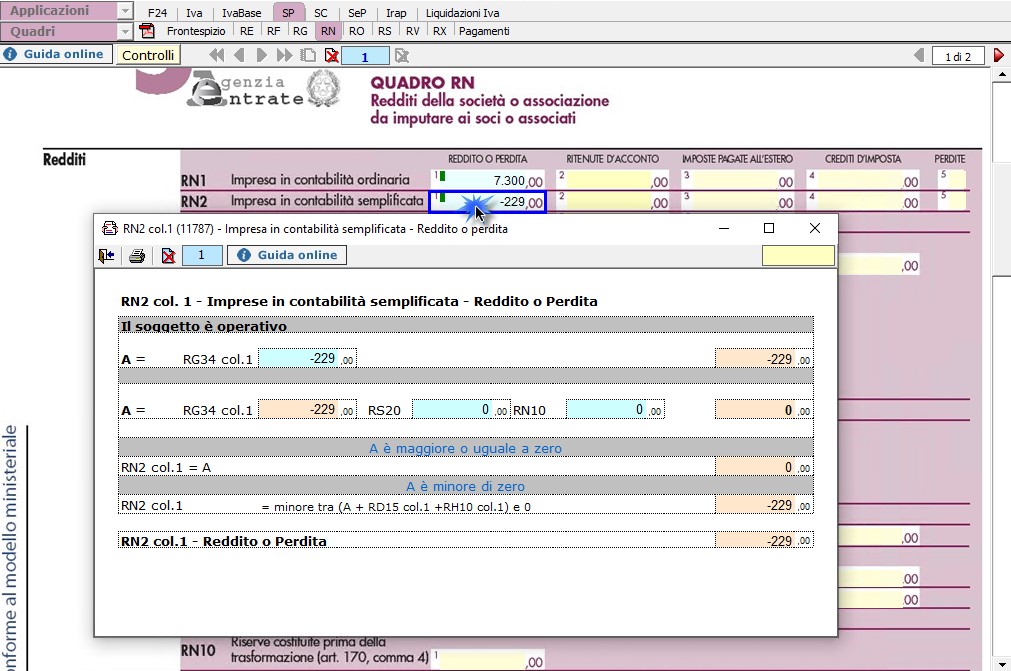Image resolution: width=1011 pixels, height=671 pixels.
Task: Click the '1 di 2' page indicator field
Action: tap(958, 57)
